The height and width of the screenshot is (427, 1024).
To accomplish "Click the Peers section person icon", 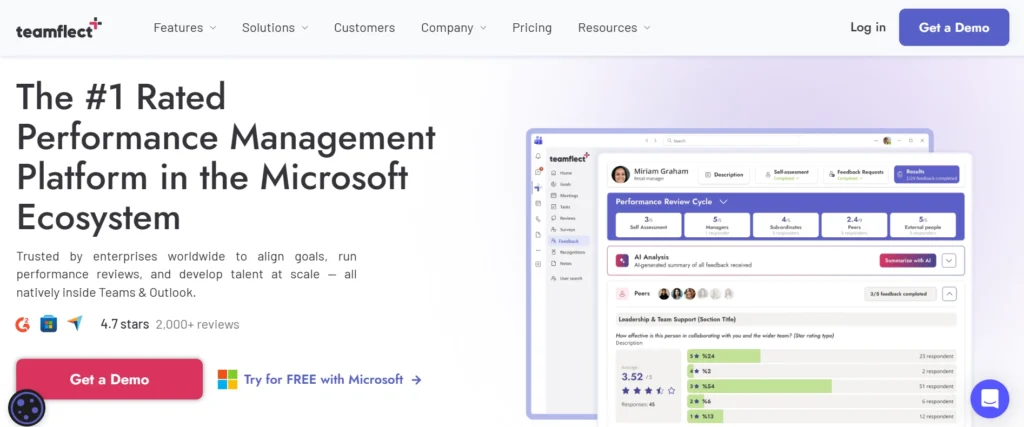I will pos(622,294).
